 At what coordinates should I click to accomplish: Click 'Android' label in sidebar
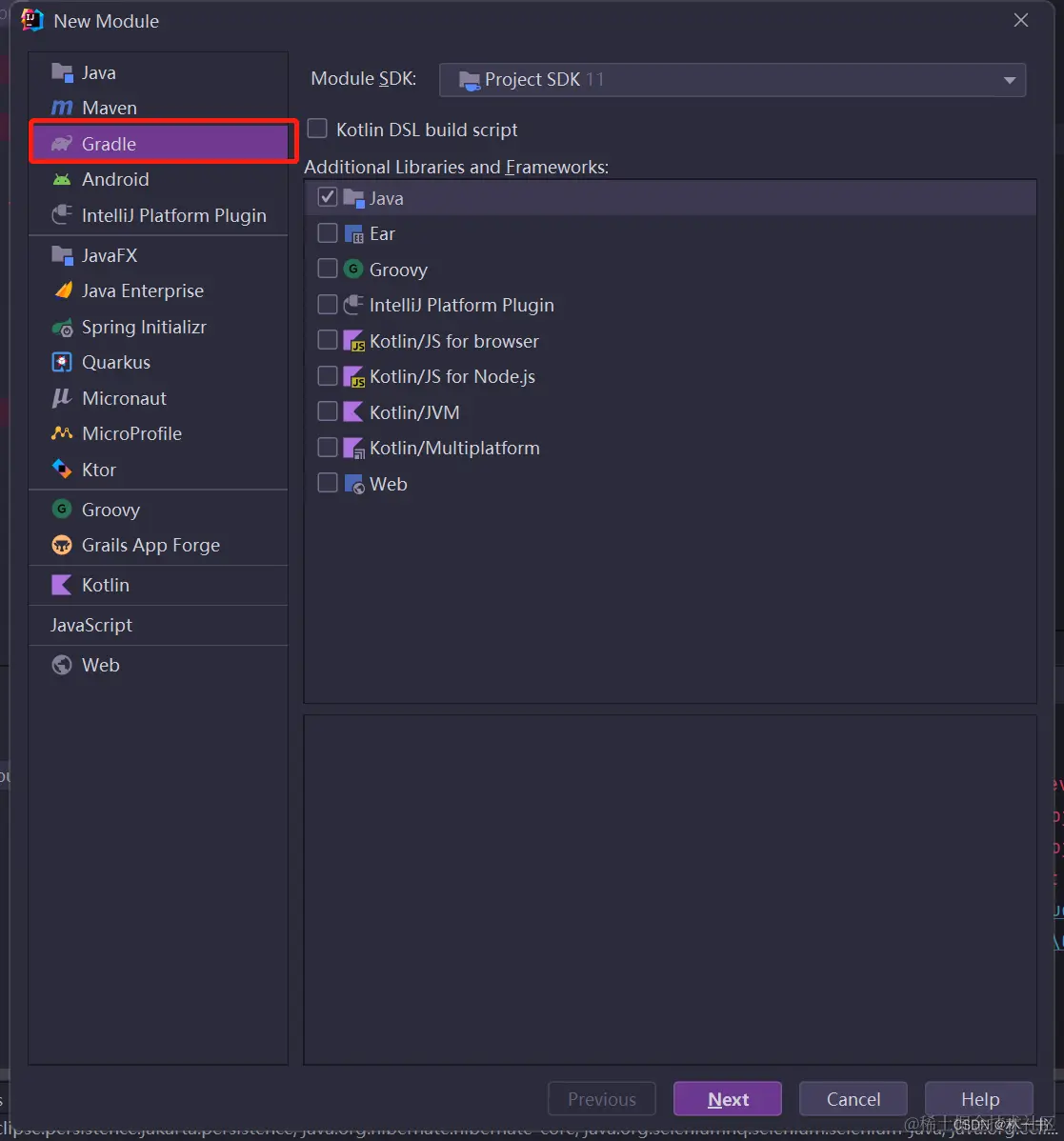point(115,179)
